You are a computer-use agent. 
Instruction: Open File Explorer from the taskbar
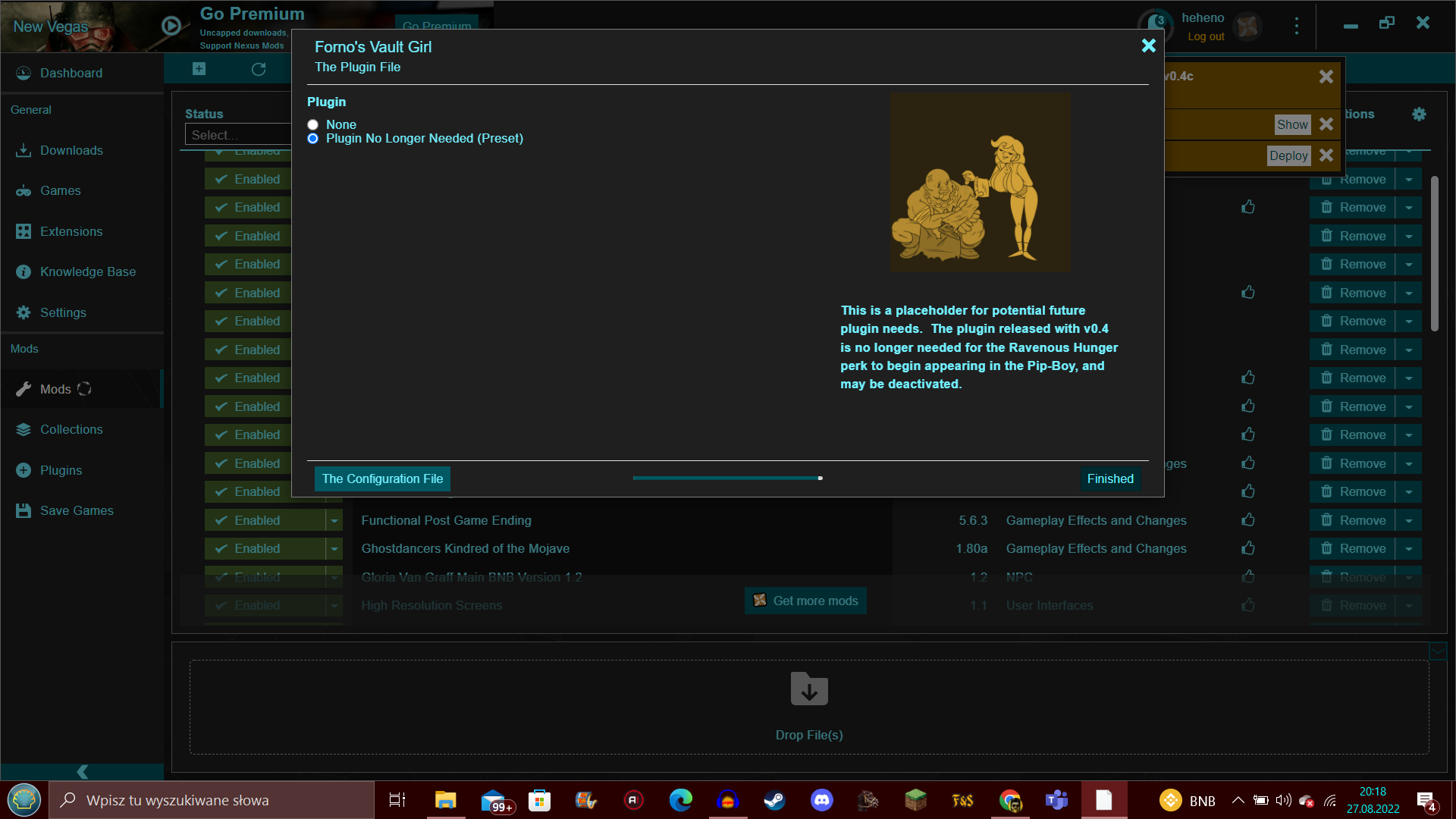pyautogui.click(x=445, y=800)
